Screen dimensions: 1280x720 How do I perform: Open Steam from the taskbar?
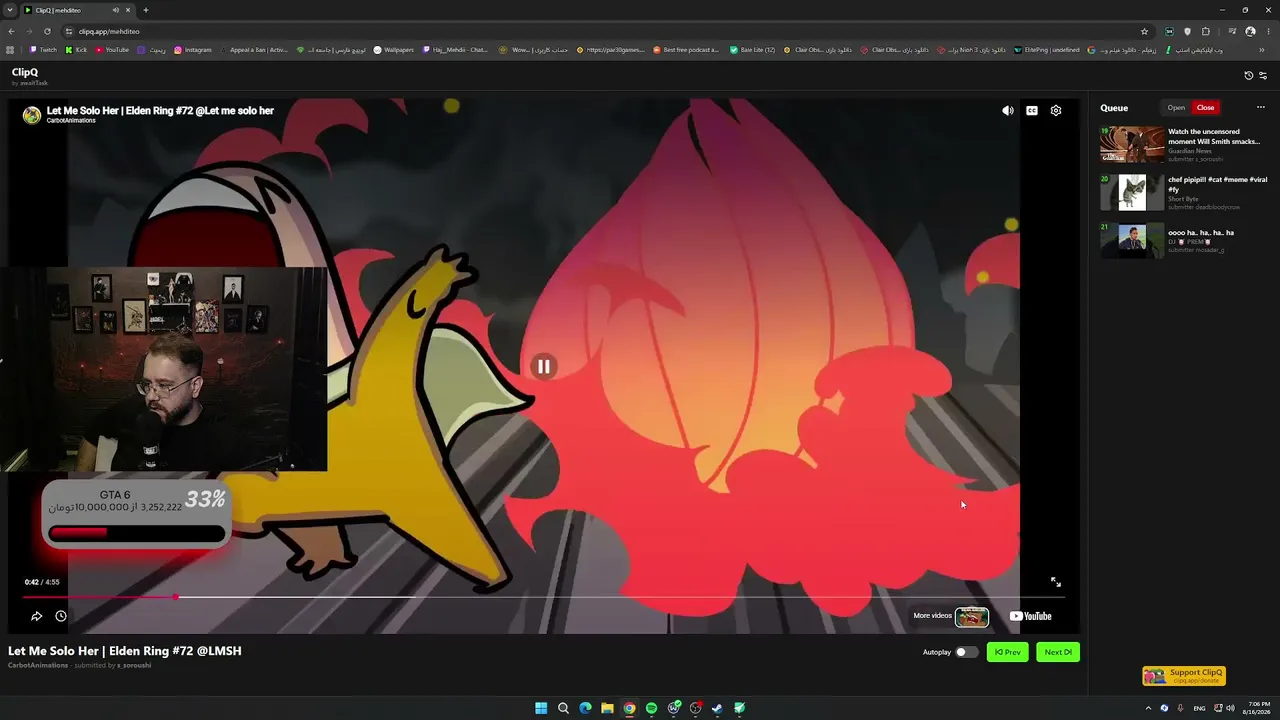coord(717,708)
